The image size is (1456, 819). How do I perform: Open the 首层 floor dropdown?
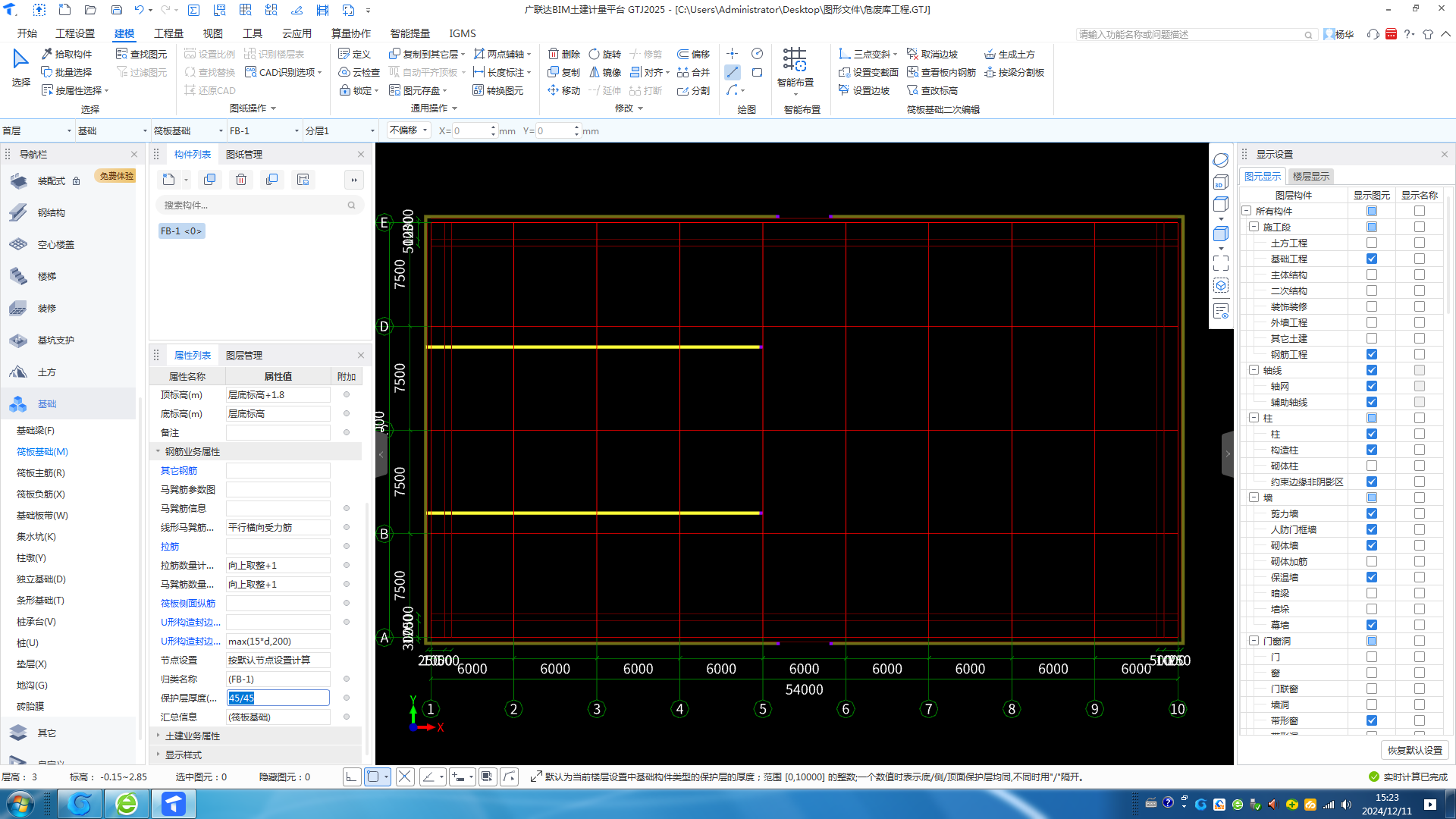click(36, 130)
